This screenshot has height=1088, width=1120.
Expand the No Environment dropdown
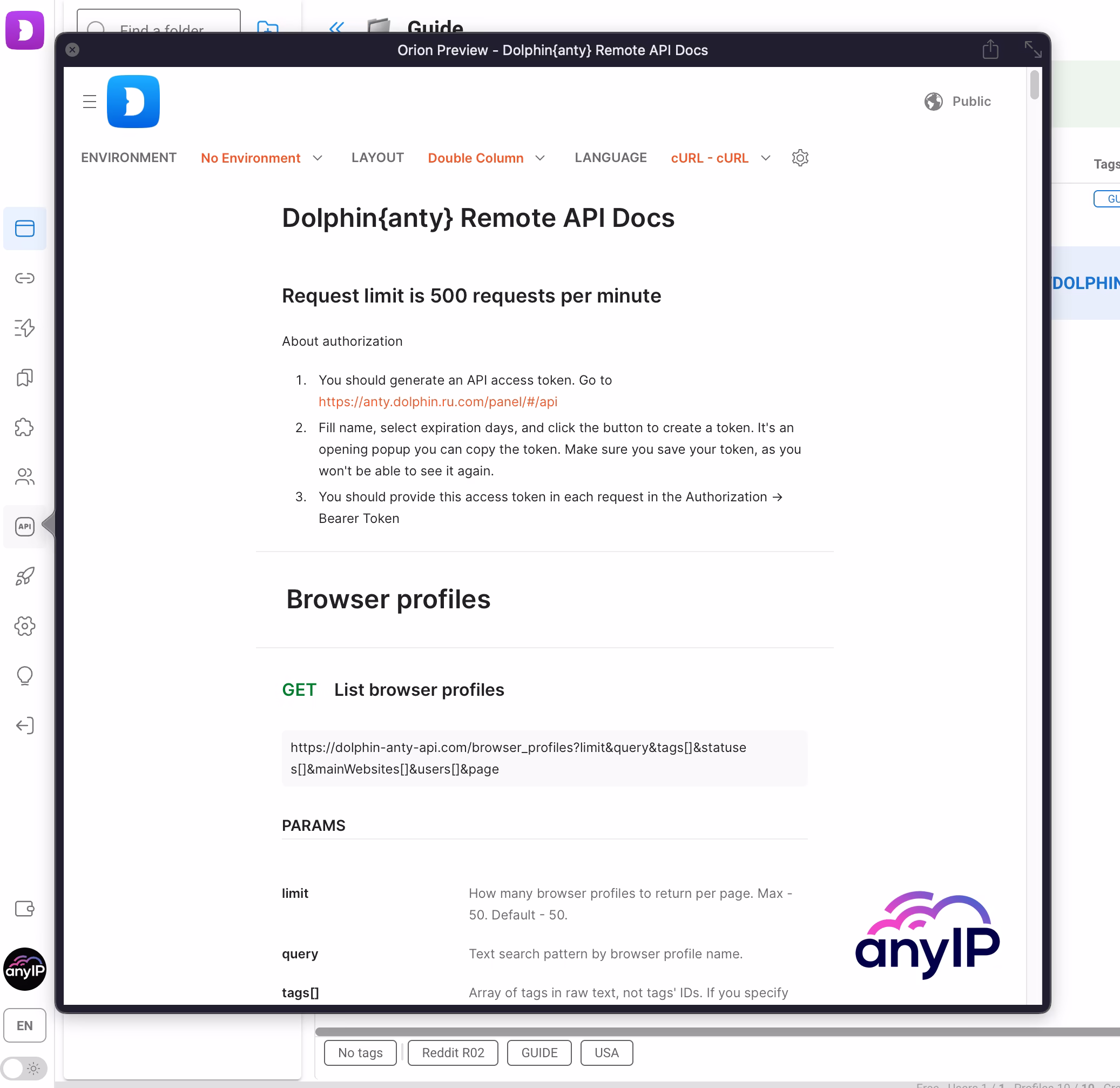[x=262, y=158]
